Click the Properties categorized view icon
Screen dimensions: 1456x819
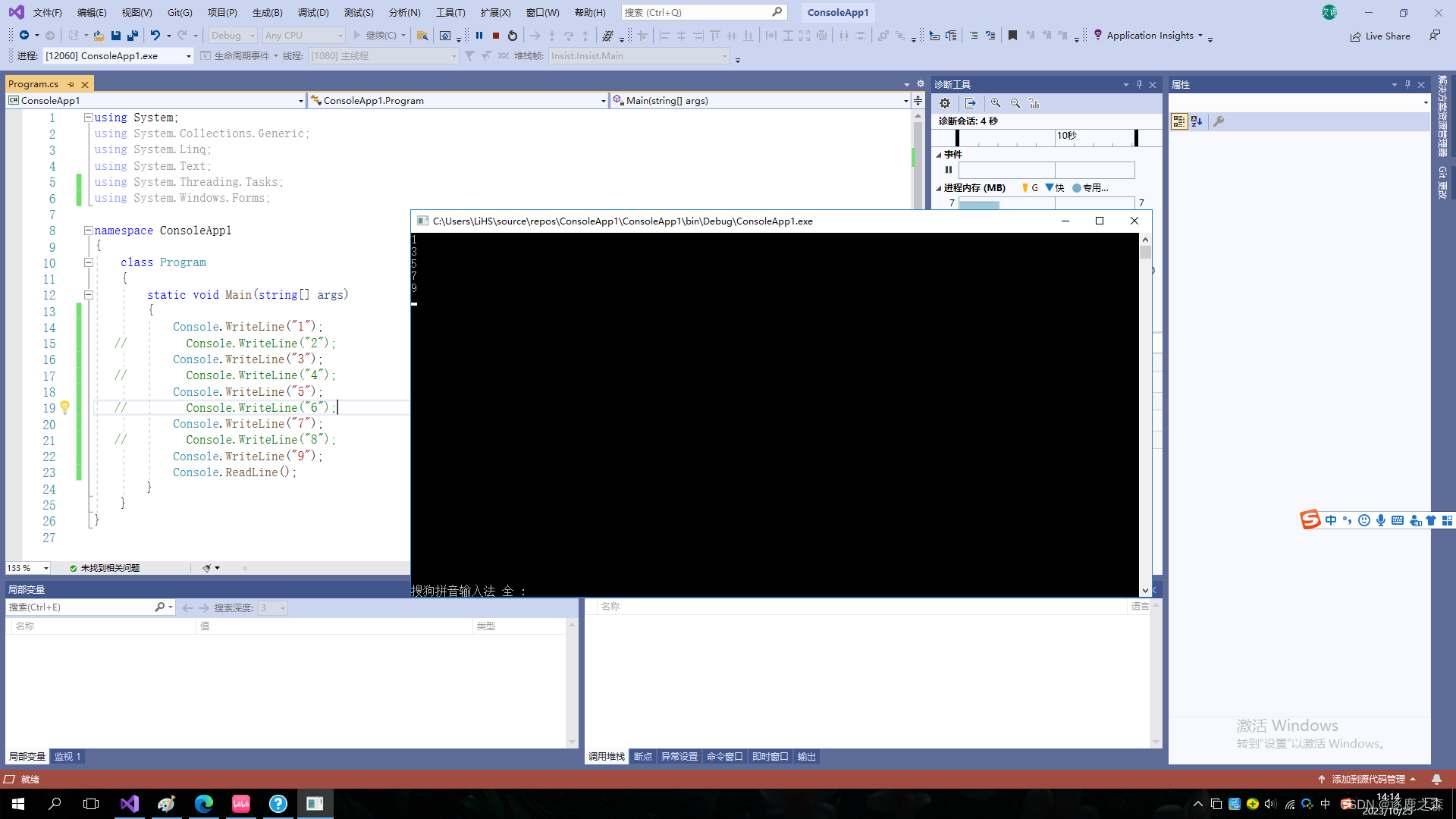1179,121
